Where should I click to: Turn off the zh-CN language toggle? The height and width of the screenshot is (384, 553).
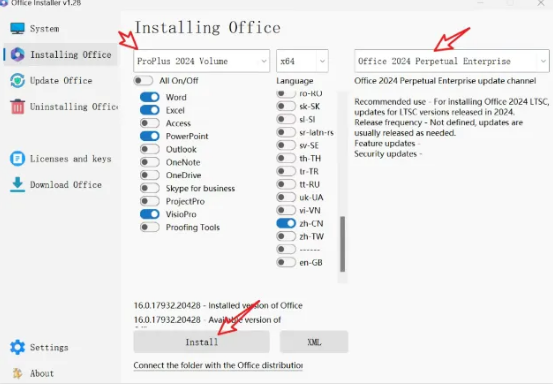(286, 223)
